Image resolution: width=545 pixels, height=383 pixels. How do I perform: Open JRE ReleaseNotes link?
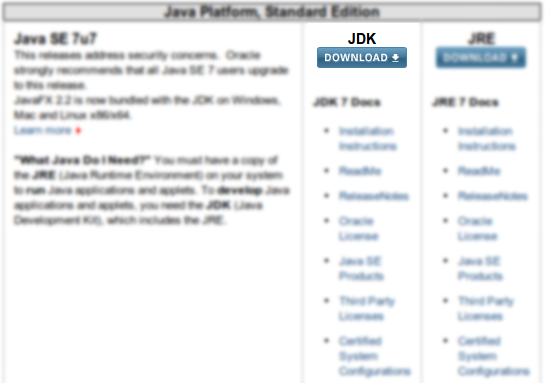(493, 196)
